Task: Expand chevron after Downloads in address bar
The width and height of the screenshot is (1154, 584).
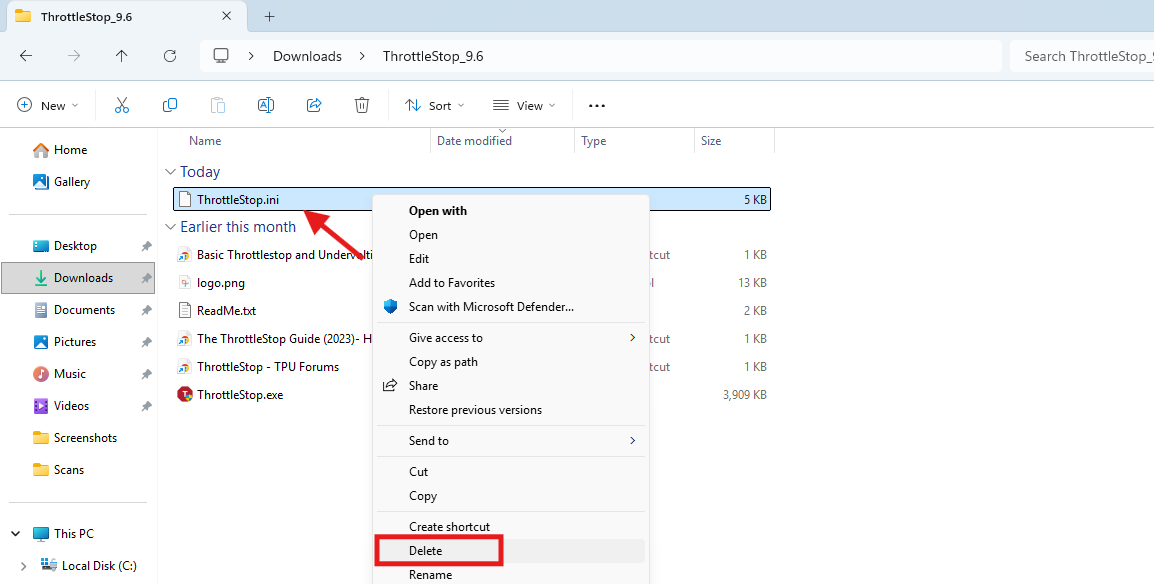Action: tap(362, 57)
